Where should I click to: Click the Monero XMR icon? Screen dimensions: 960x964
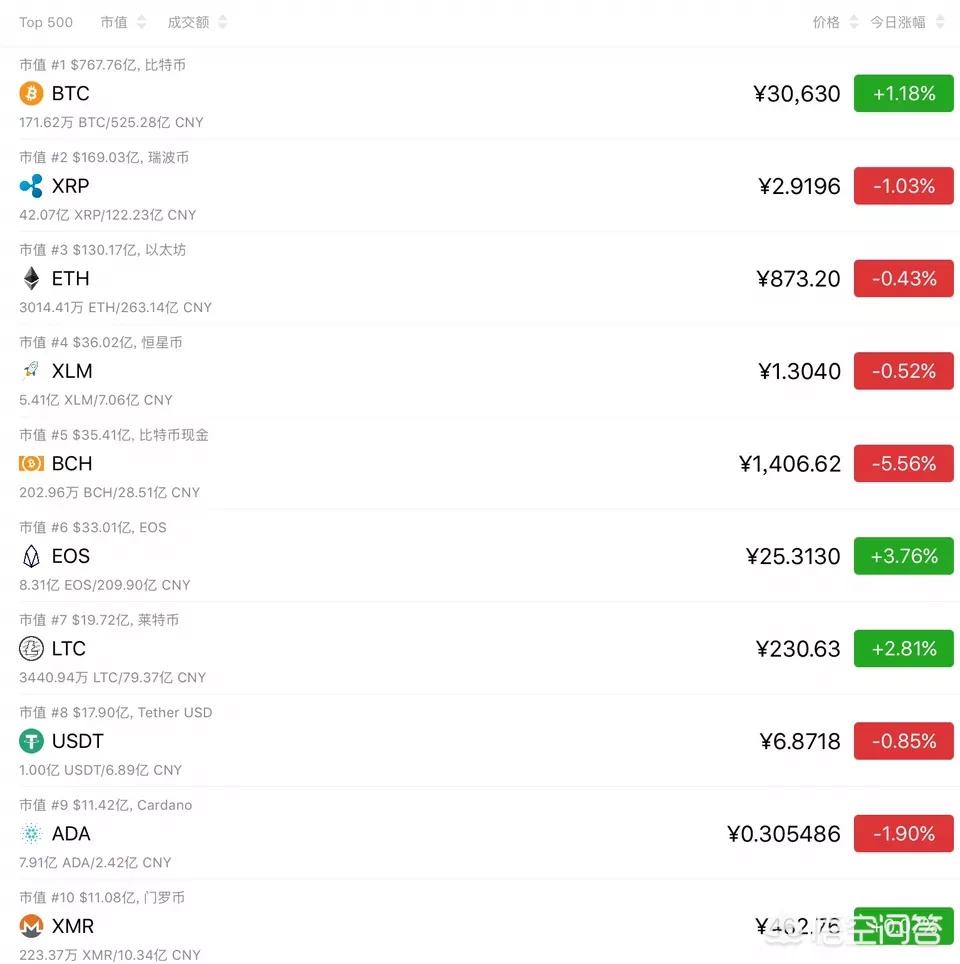31,926
